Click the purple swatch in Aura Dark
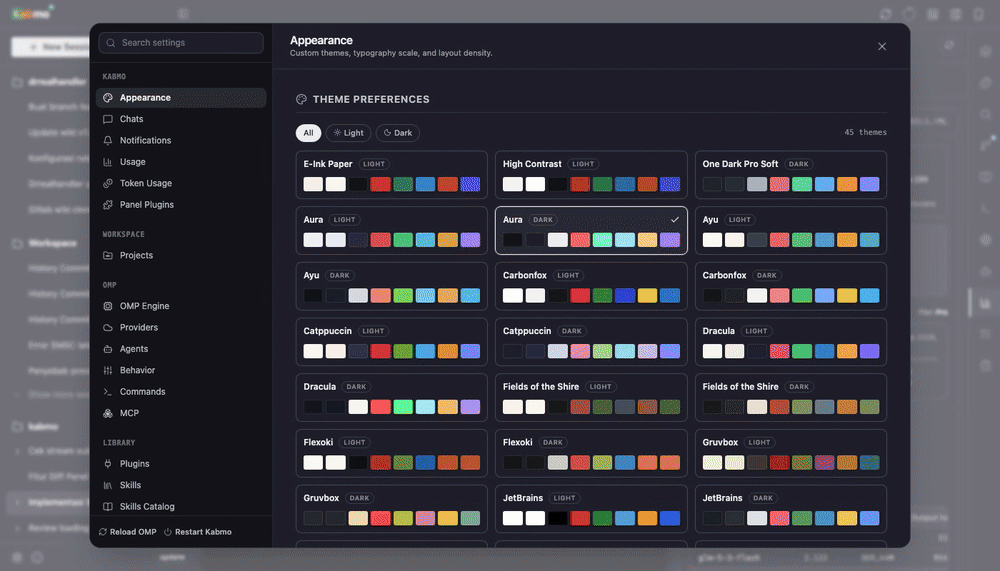1000x571 pixels. [670, 240]
